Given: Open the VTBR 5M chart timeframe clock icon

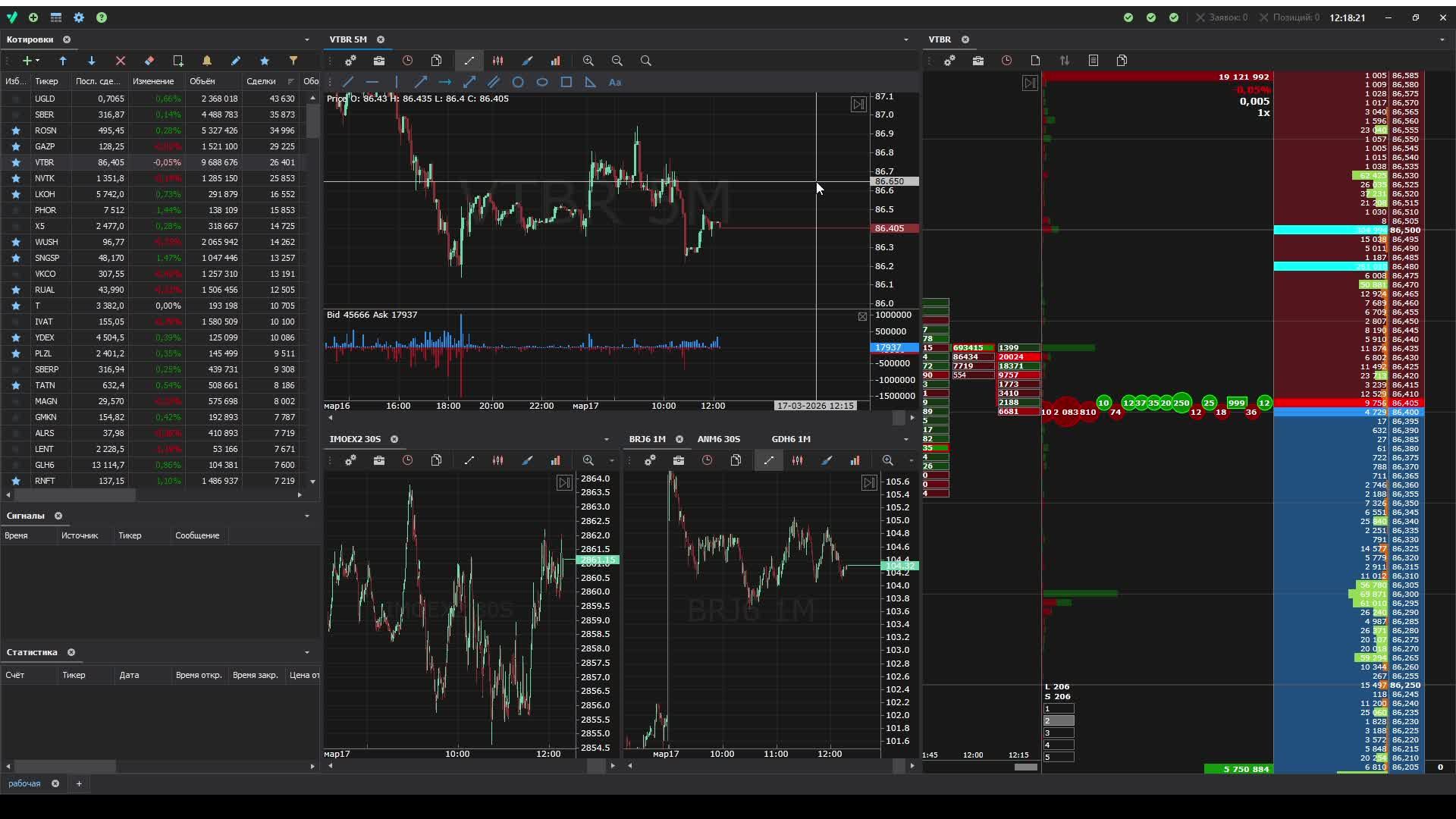Looking at the screenshot, I should [408, 61].
